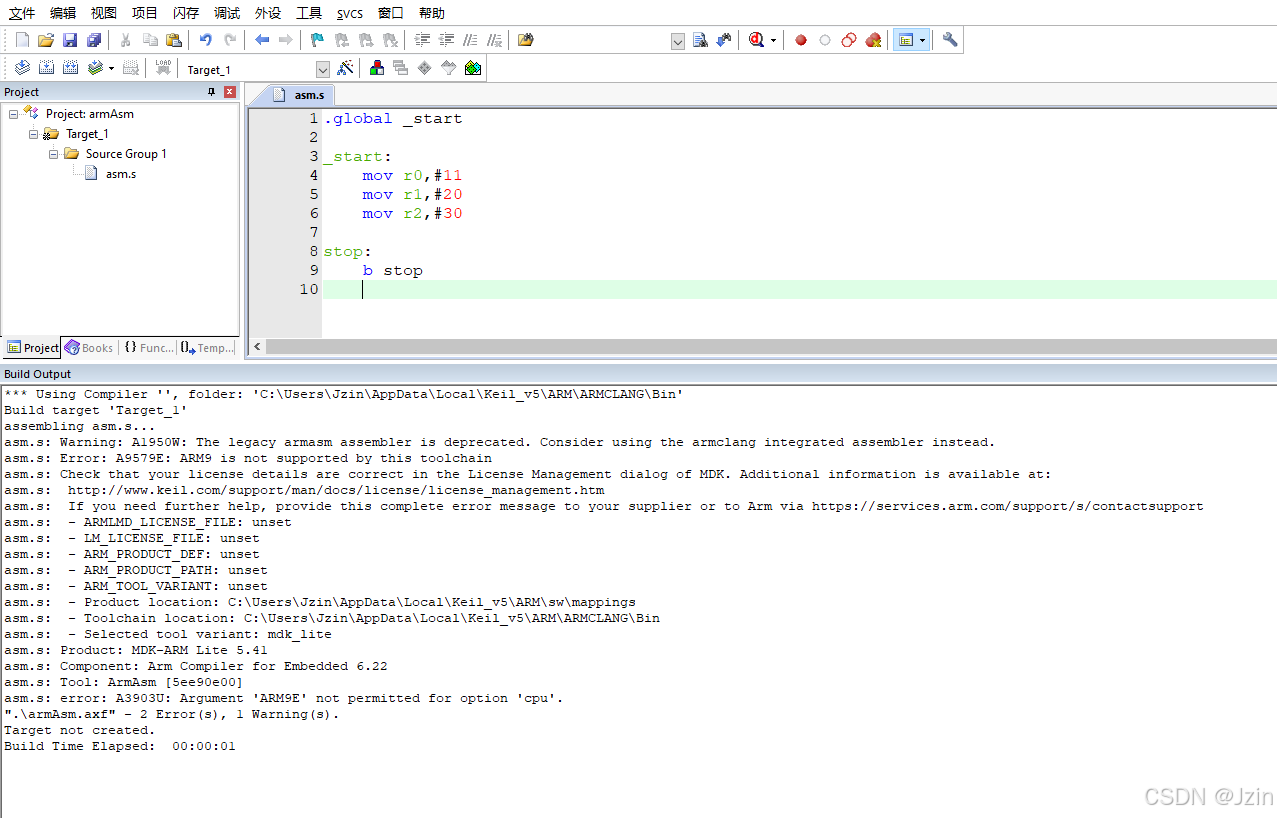Select asm.s in the project tree
Viewport: 1277px width, 818px height.
click(120, 174)
